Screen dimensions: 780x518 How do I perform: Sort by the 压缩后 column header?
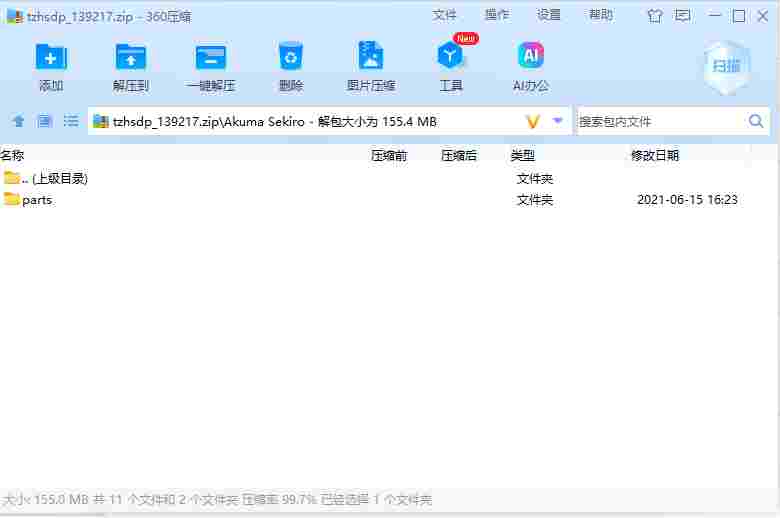(459, 156)
